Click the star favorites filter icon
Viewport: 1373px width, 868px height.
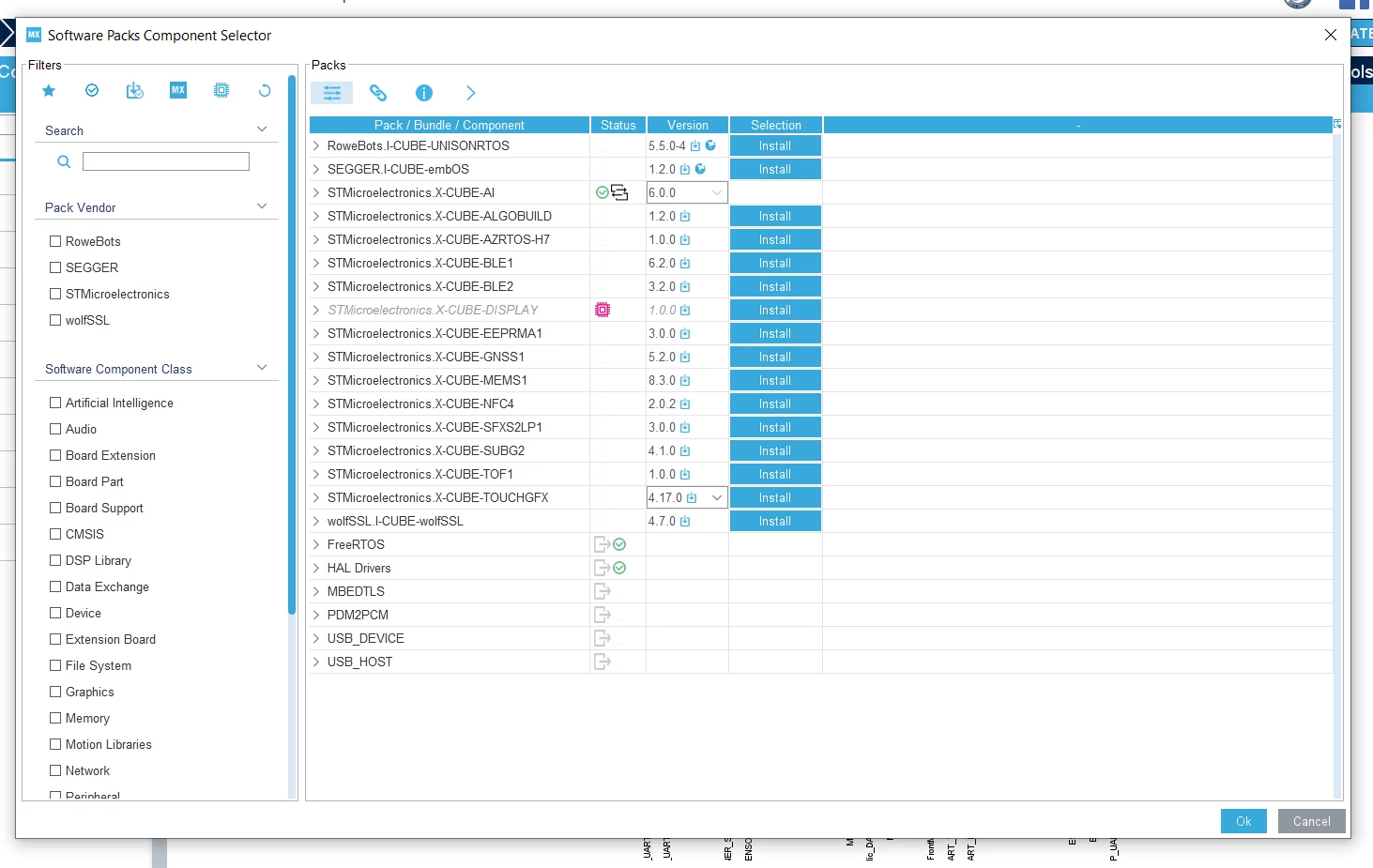(x=49, y=91)
